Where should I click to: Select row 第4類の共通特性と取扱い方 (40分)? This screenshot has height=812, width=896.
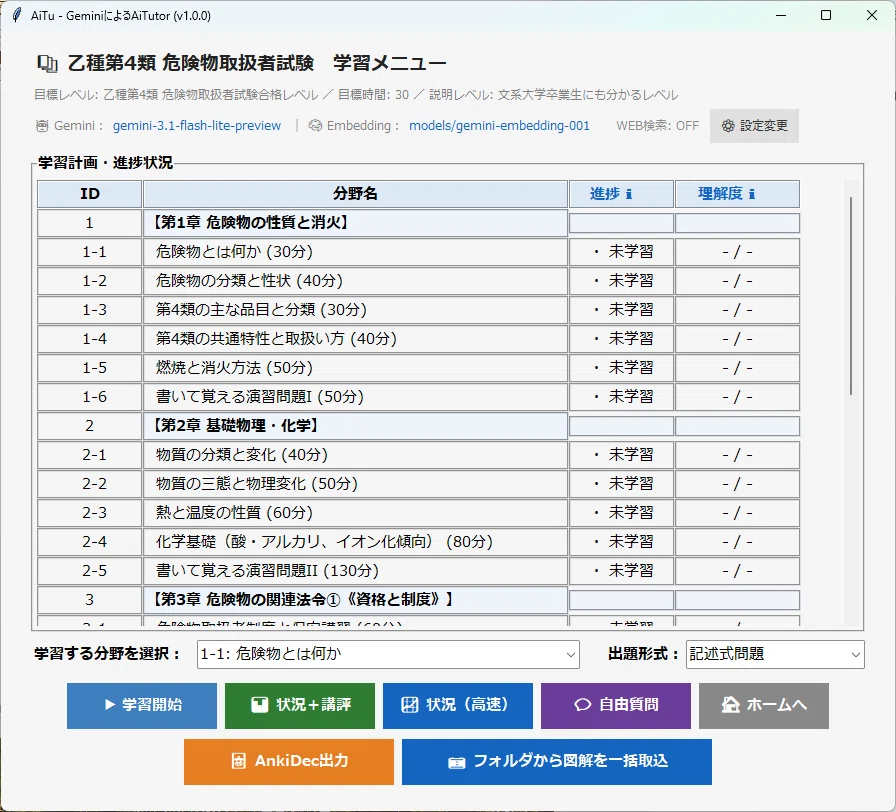point(355,339)
